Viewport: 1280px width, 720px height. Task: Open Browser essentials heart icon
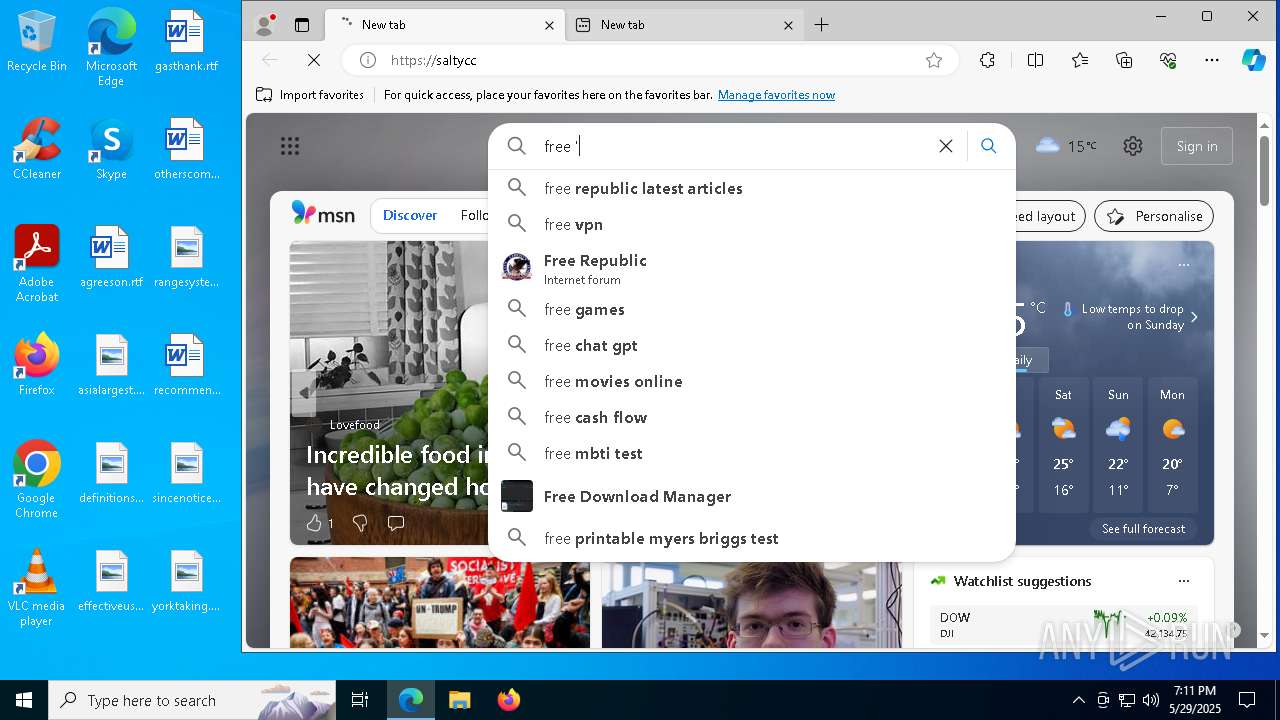point(1168,60)
